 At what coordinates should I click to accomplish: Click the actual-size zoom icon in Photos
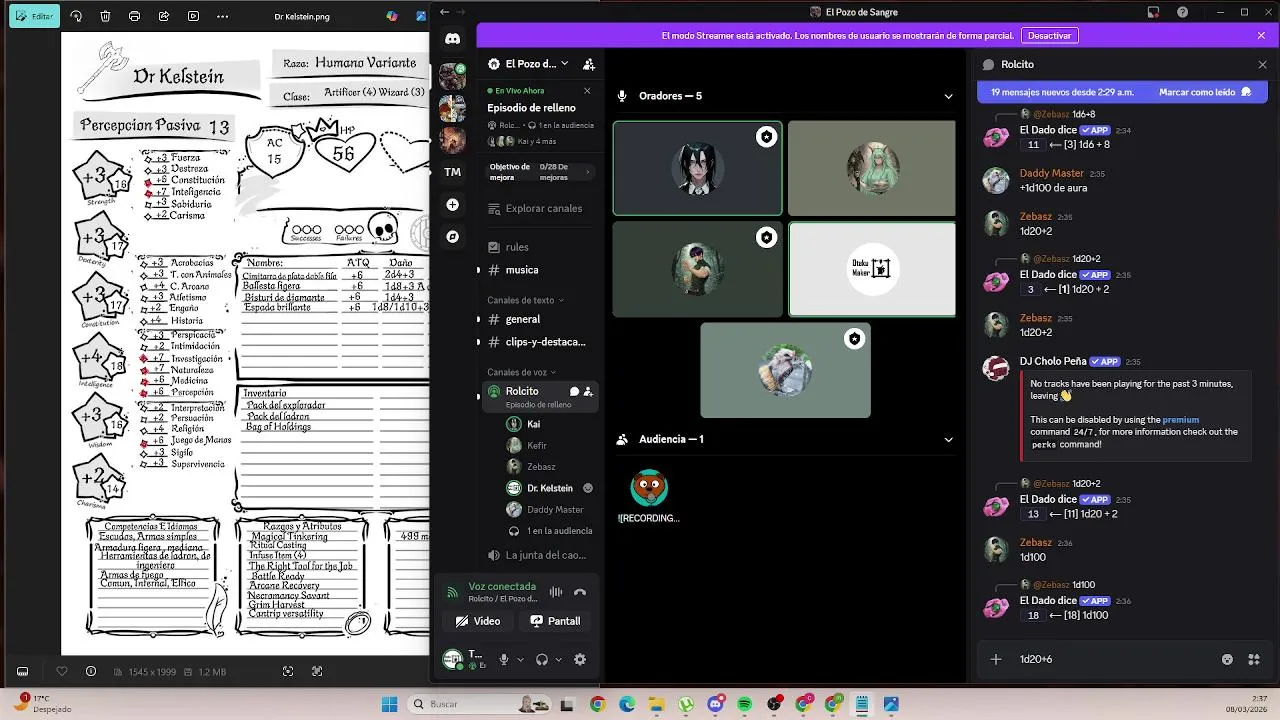317,672
